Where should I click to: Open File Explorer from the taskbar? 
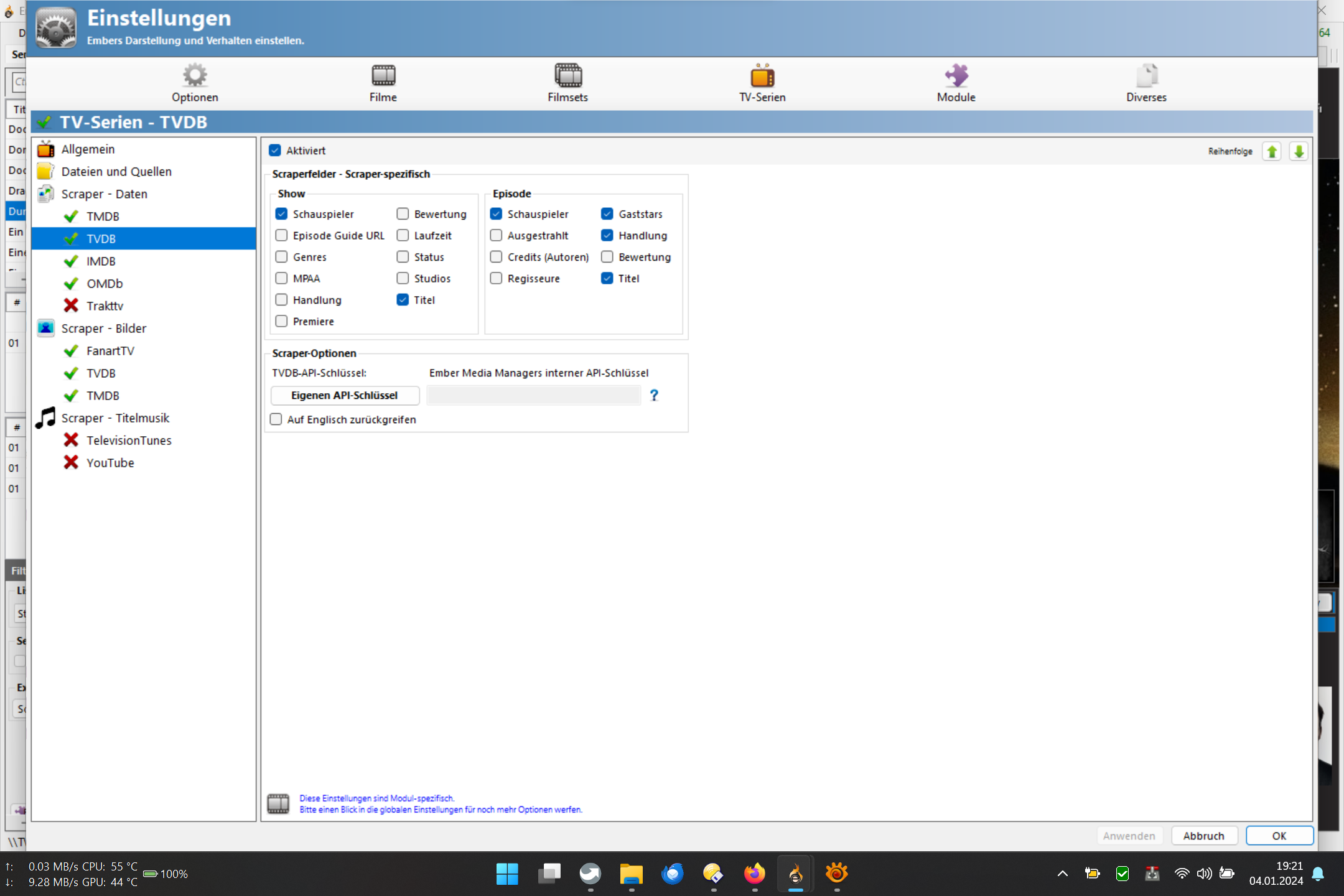point(631,874)
